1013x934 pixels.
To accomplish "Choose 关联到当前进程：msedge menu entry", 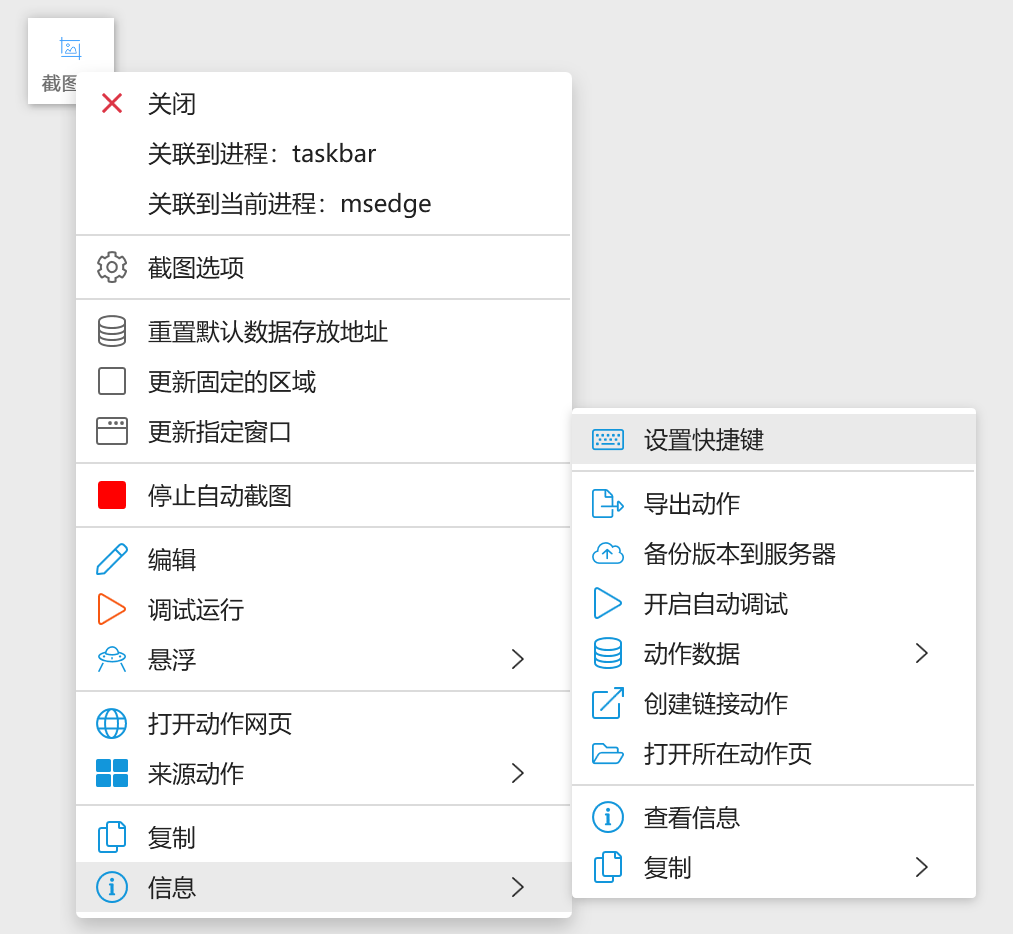I will pos(290,204).
